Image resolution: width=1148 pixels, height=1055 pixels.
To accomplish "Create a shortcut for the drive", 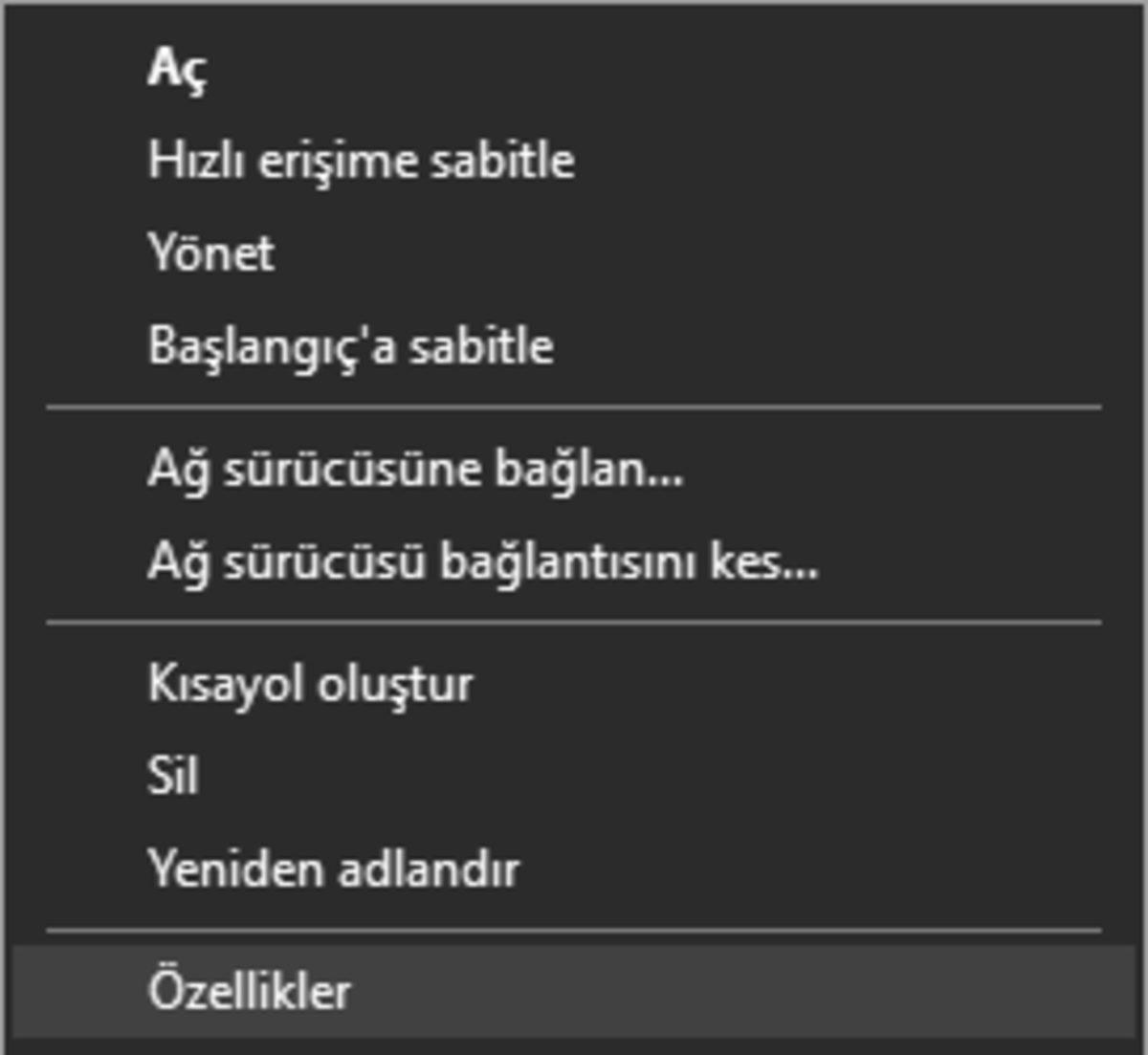I will coord(314,682).
